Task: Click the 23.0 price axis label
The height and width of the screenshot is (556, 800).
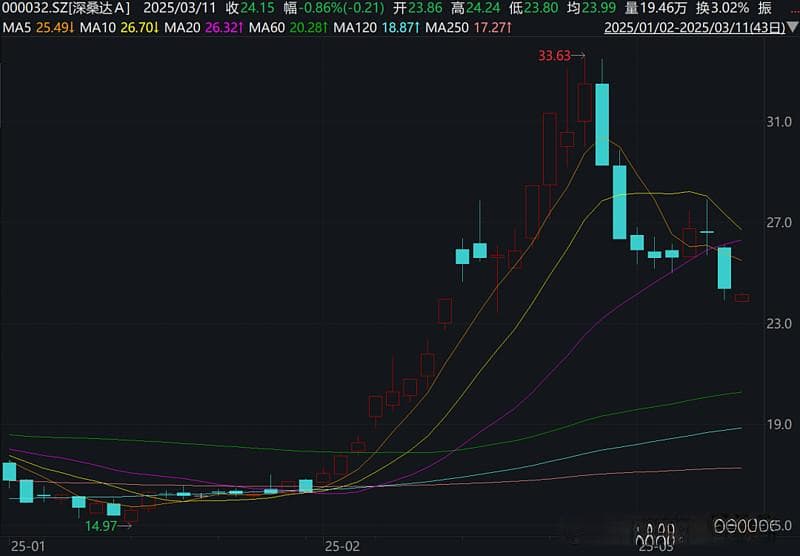Action: (x=779, y=324)
